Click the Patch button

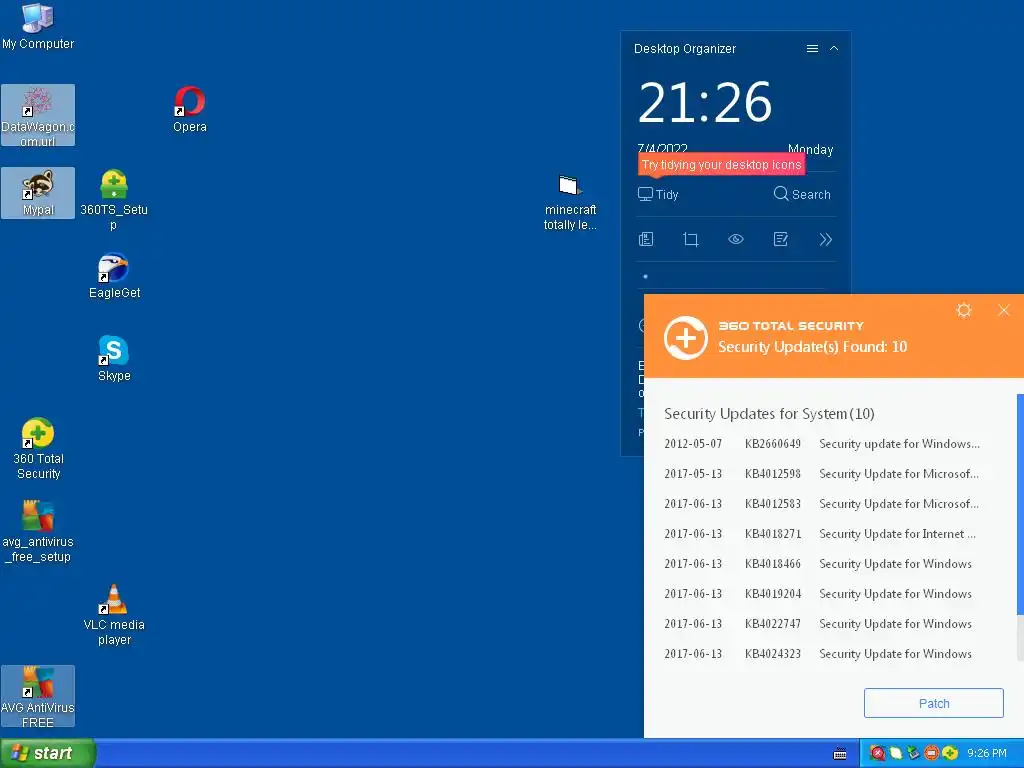[x=933, y=703]
